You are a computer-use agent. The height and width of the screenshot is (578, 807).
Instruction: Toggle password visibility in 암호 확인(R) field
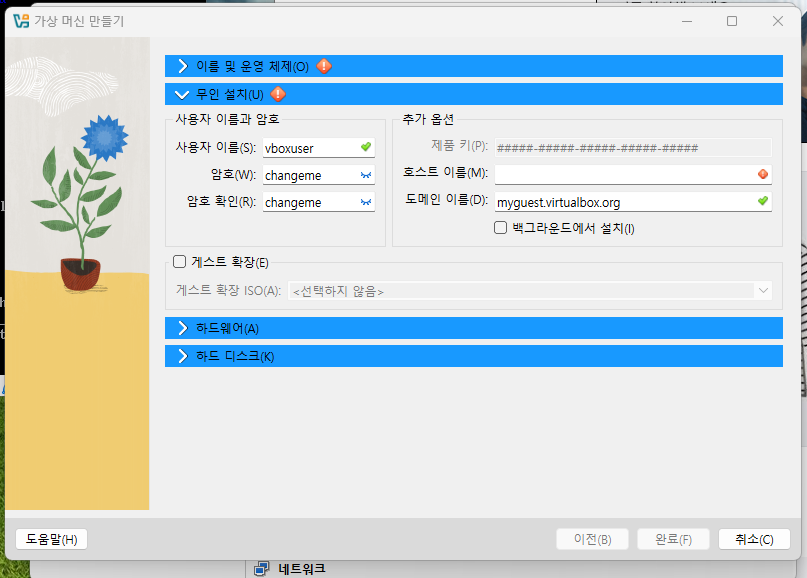point(366,202)
